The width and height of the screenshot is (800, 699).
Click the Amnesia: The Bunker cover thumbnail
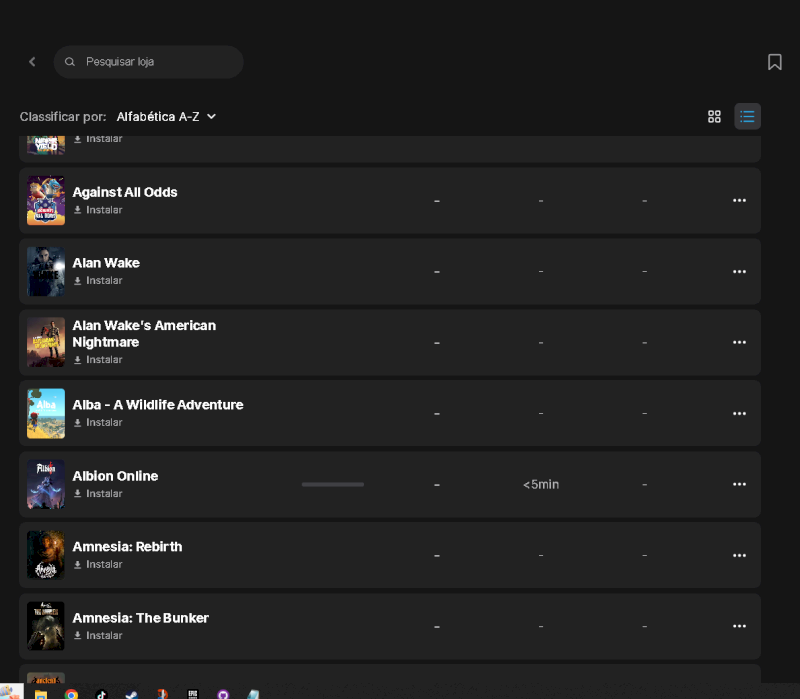46,626
